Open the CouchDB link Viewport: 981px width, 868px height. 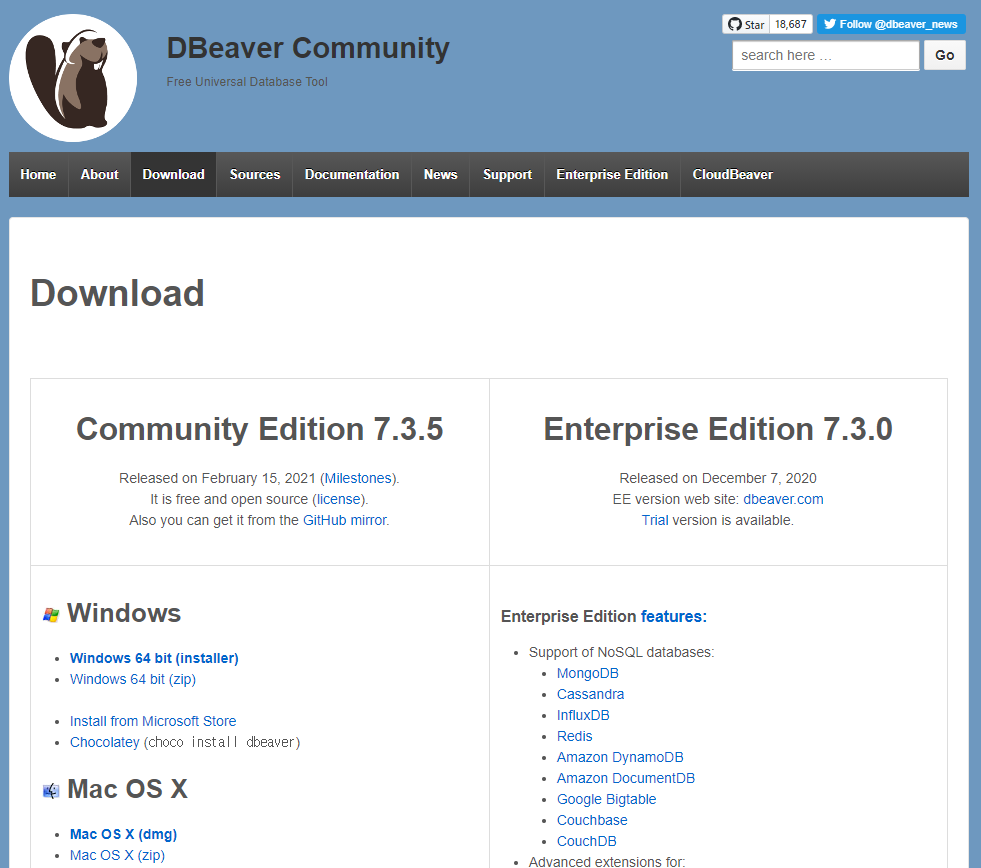[x=587, y=842]
